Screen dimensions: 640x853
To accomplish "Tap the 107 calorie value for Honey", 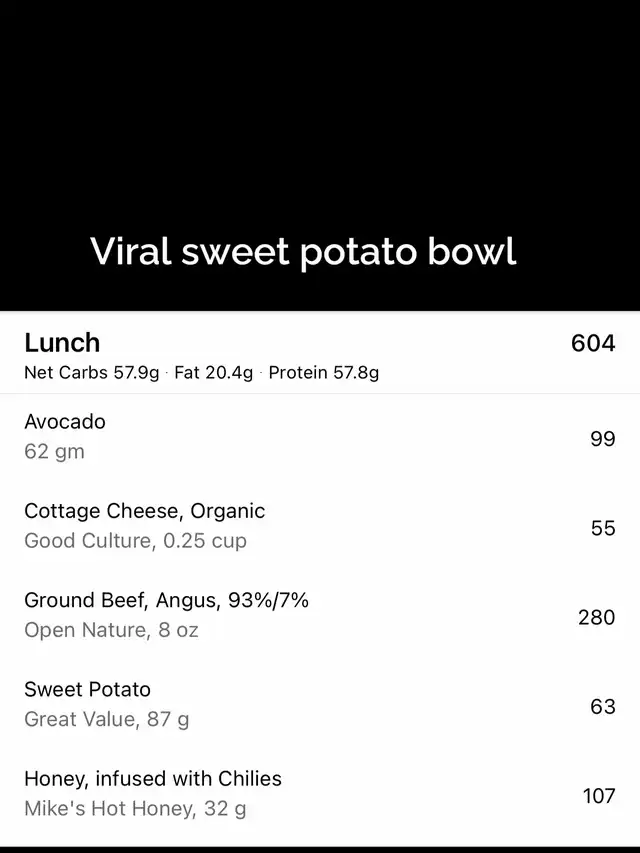I will (598, 796).
